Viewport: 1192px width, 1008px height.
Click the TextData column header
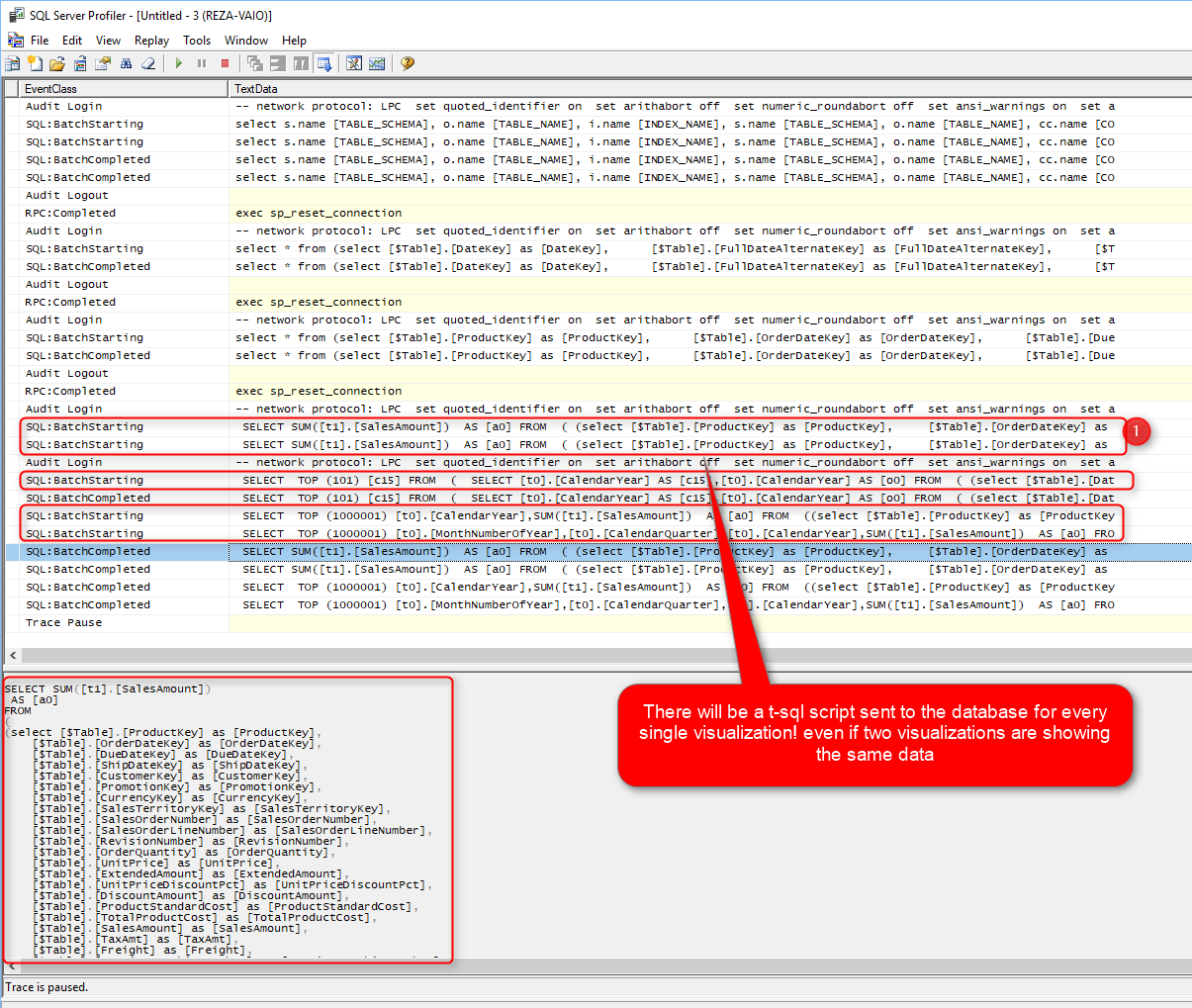(256, 89)
